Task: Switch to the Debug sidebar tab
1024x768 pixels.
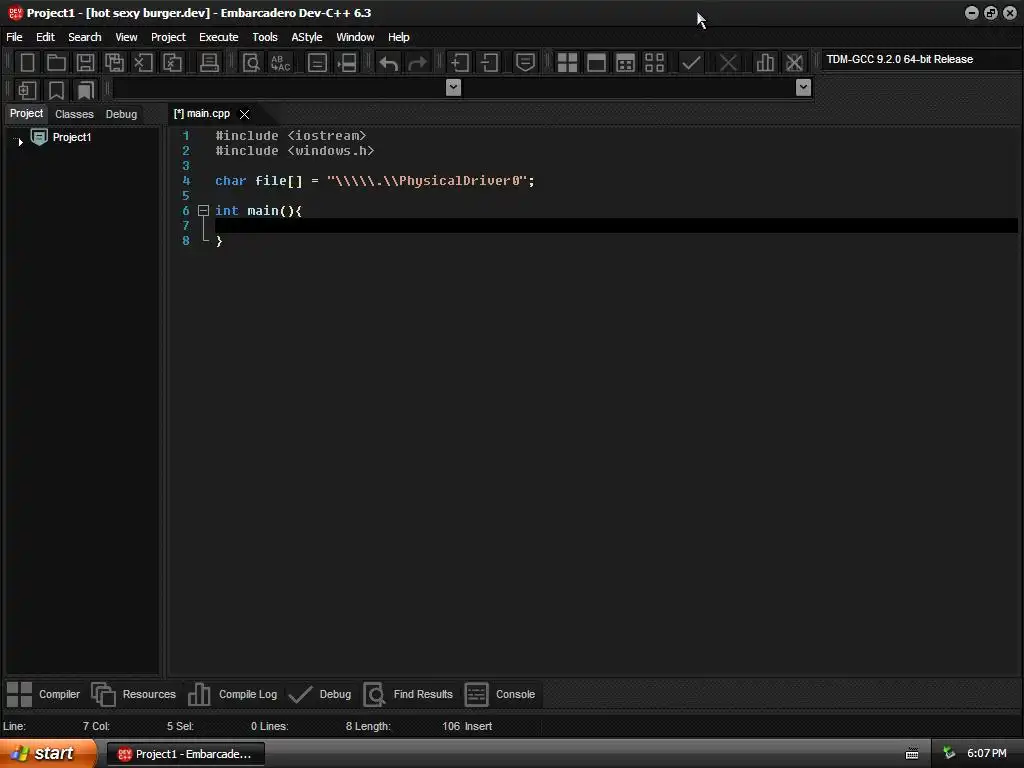Action: [121, 114]
